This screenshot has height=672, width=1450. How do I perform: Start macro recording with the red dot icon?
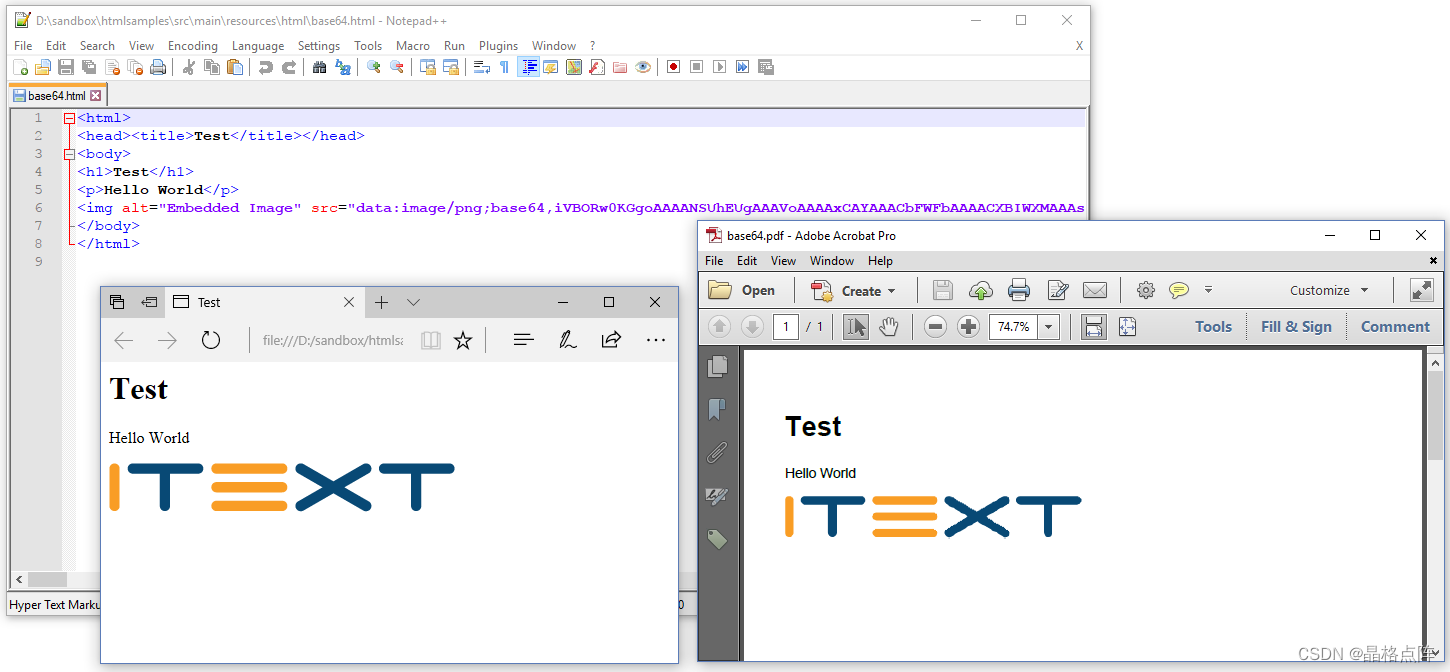coord(673,67)
